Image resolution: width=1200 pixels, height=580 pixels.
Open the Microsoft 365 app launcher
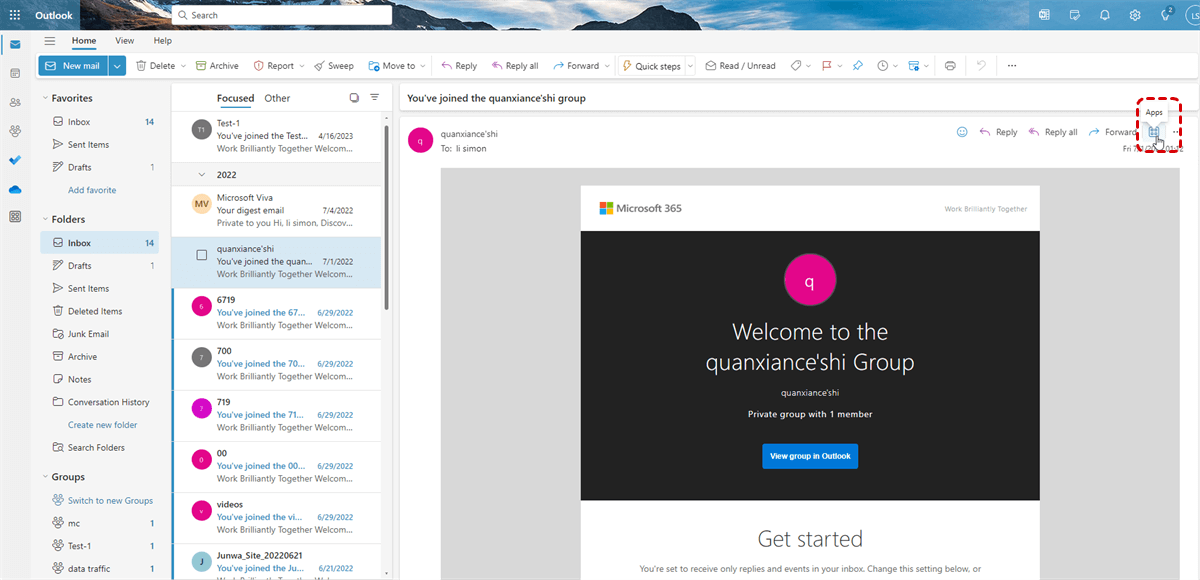click(15, 15)
